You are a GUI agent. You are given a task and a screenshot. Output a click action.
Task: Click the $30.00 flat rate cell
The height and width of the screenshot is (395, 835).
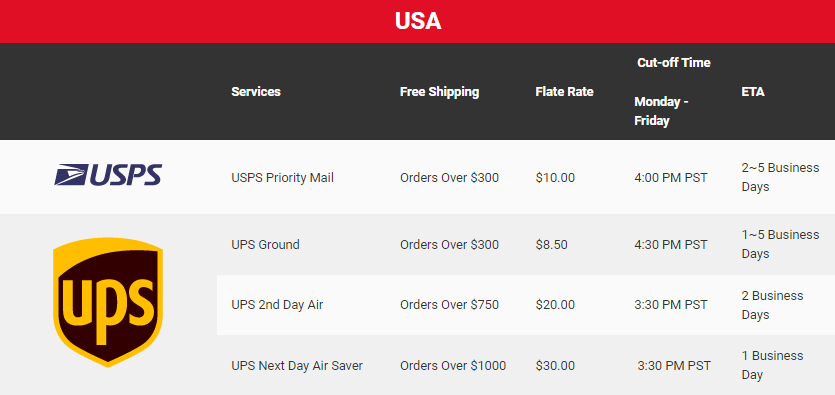[555, 366]
